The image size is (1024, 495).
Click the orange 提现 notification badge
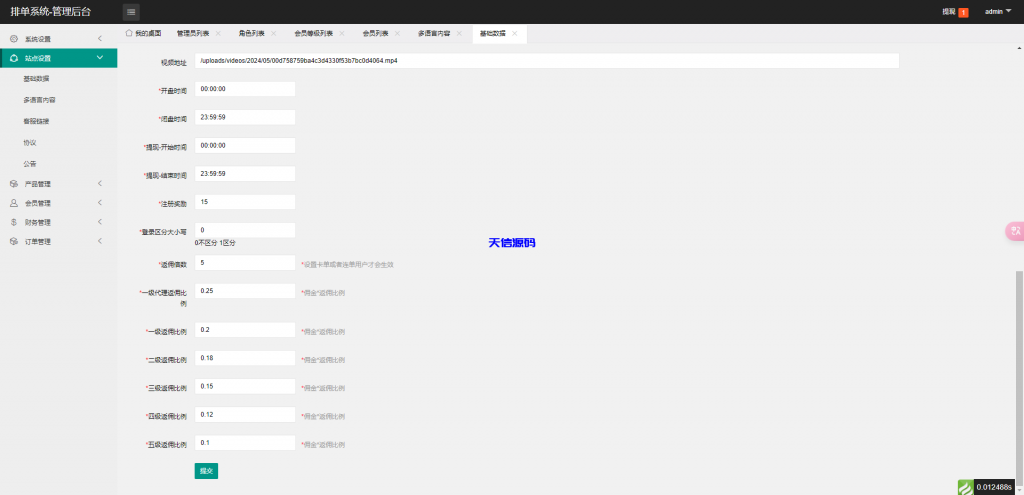(963, 12)
